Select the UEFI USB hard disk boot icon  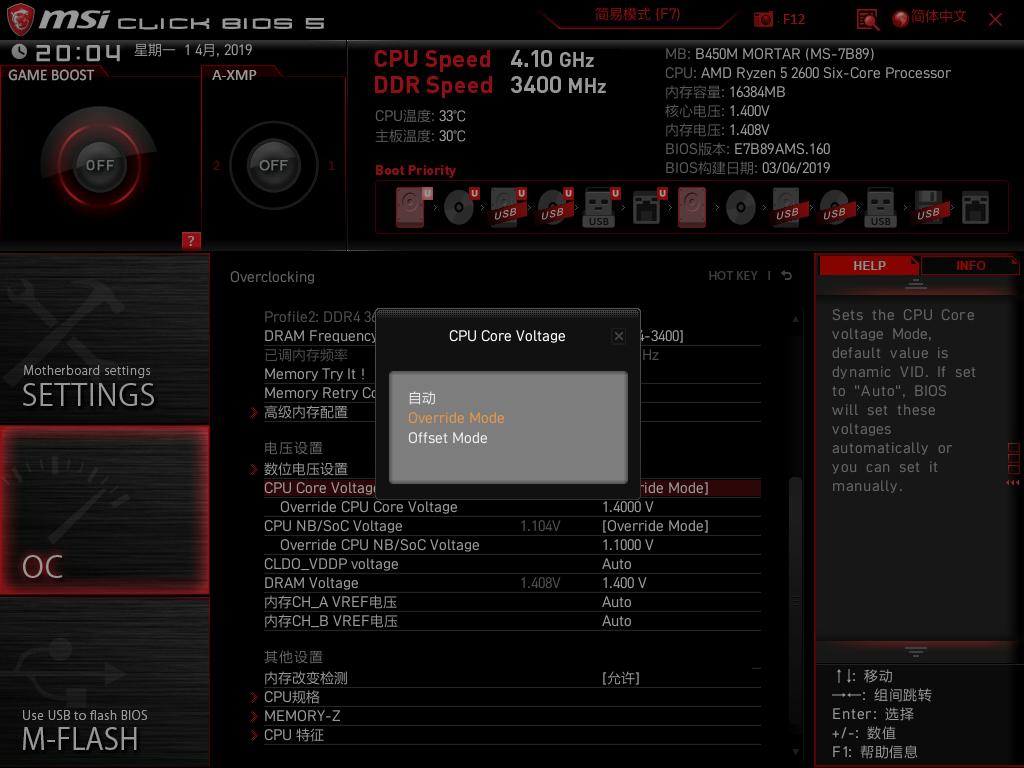pyautogui.click(x=508, y=207)
